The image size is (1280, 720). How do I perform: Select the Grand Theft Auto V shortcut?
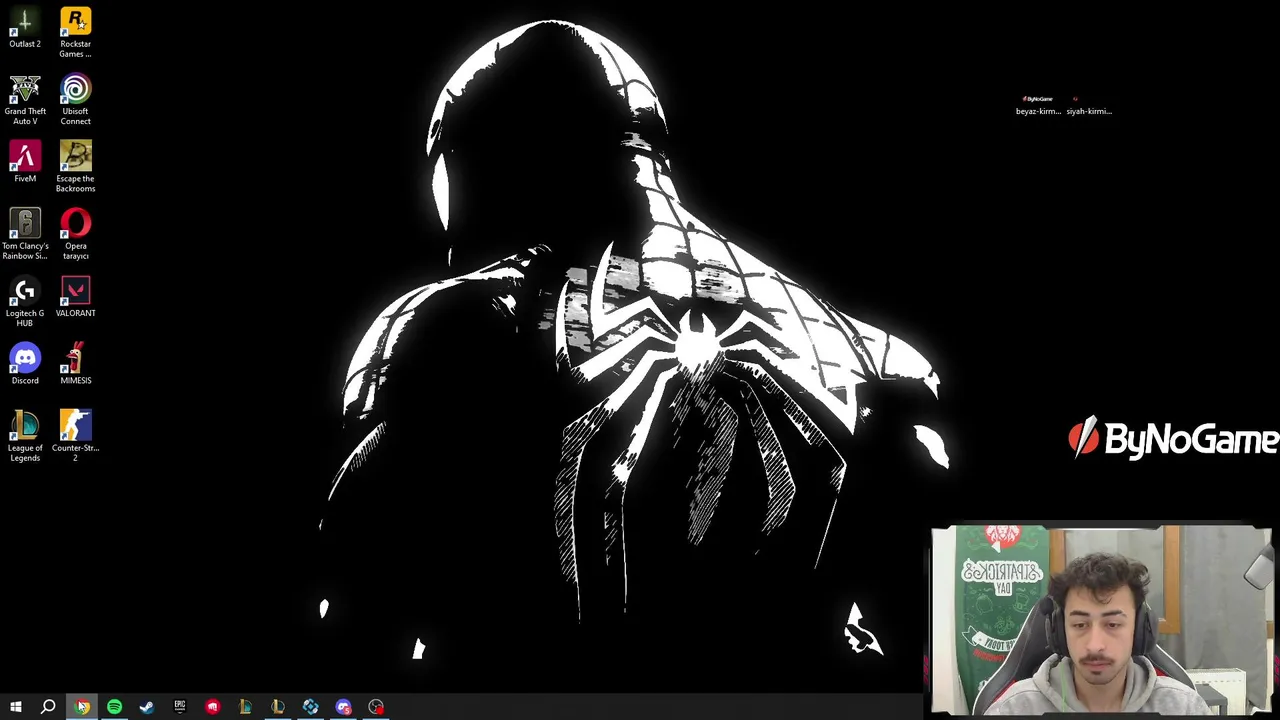25,100
